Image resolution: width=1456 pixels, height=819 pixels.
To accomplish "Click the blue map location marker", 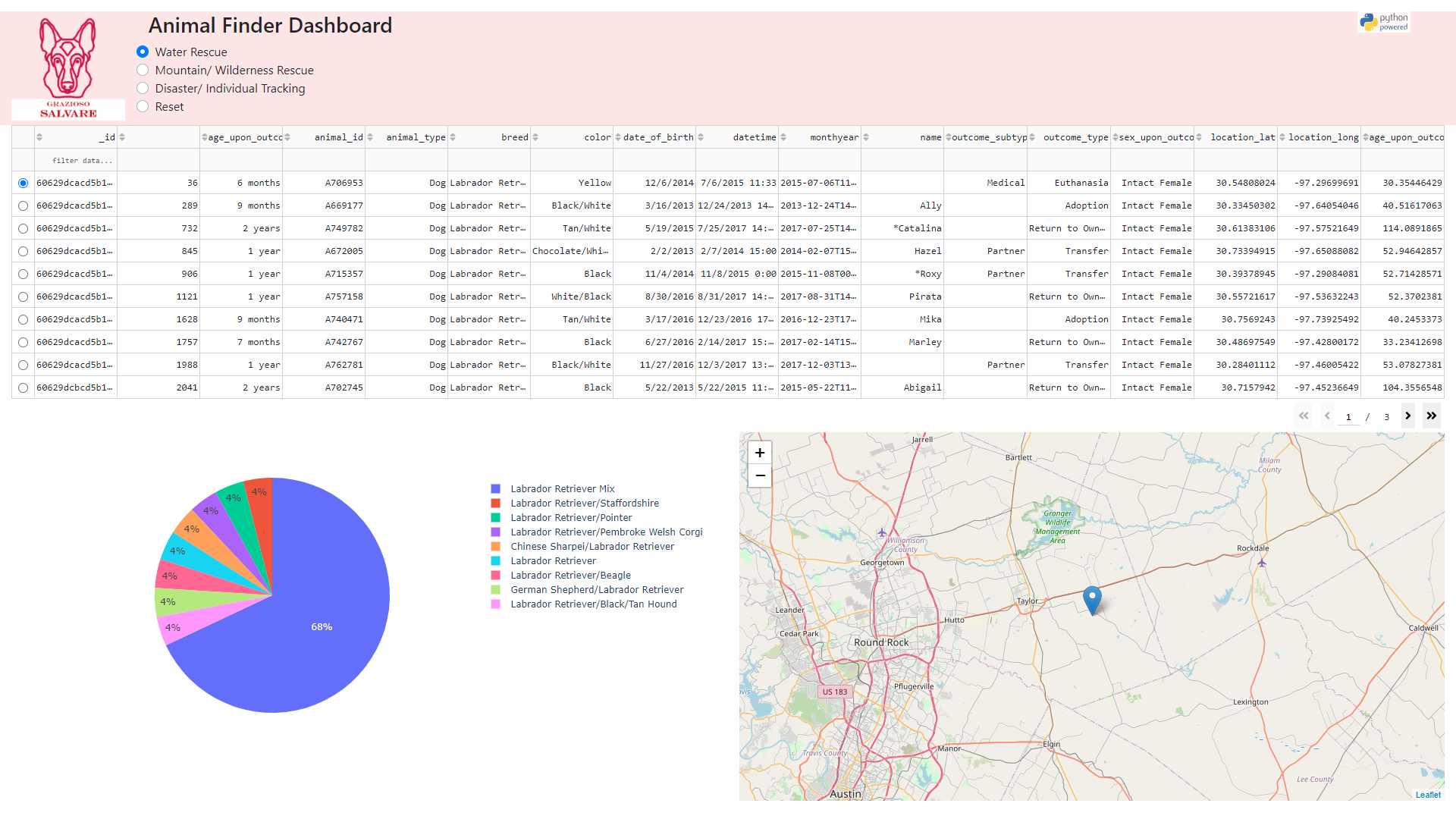I will click(x=1092, y=600).
